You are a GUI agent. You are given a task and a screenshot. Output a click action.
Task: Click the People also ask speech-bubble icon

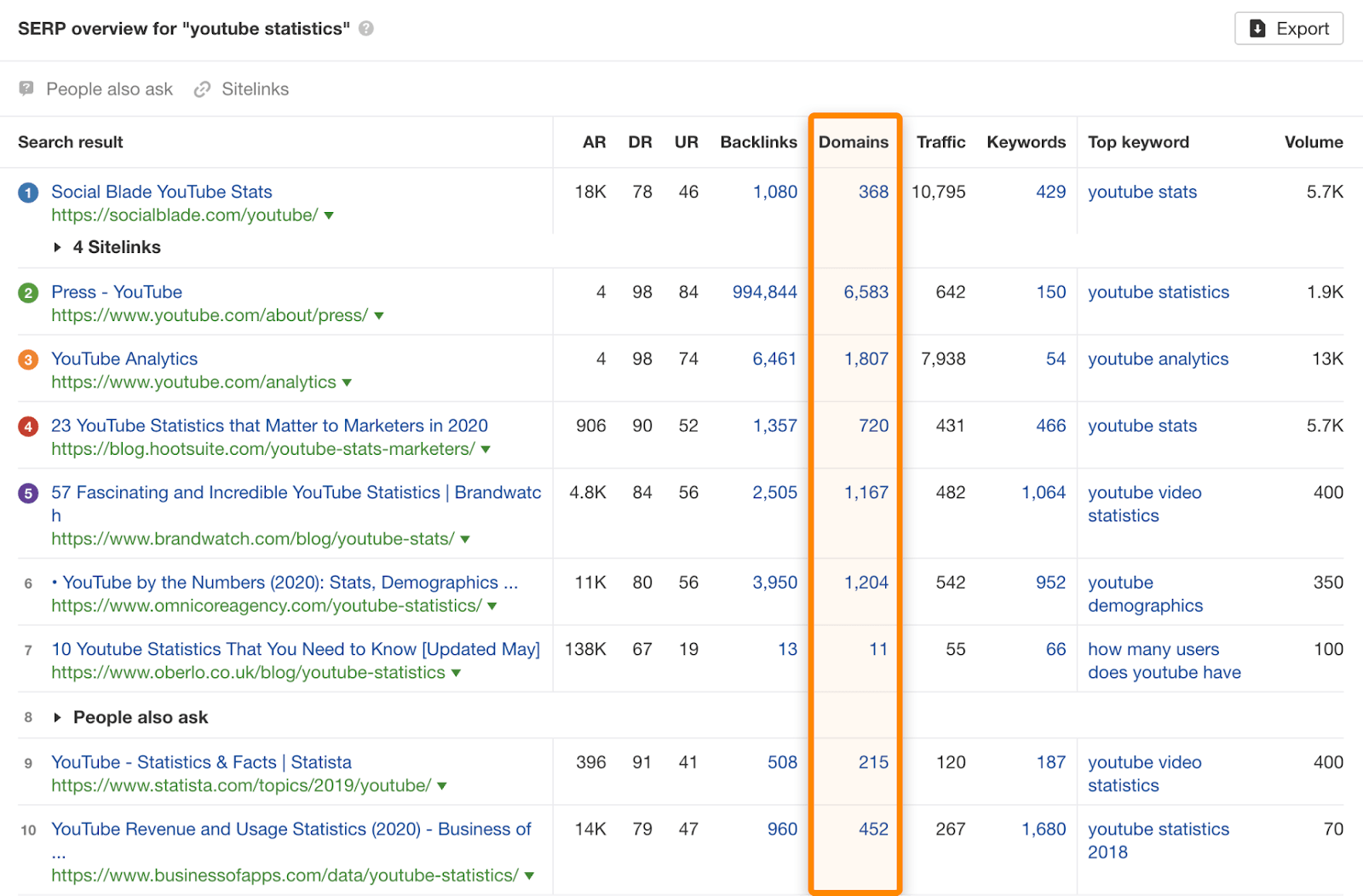26,89
